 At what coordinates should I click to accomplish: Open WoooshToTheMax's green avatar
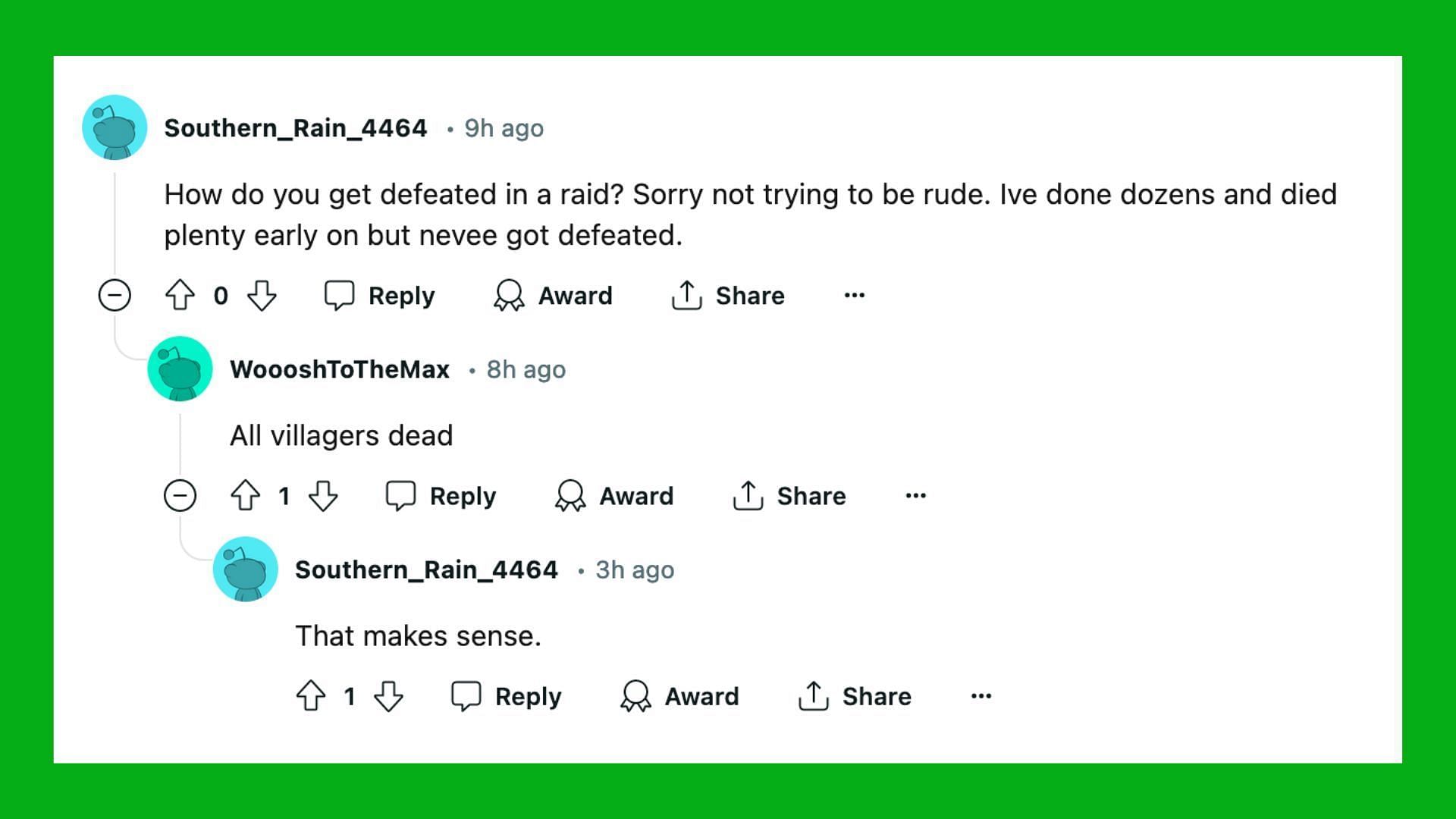(x=180, y=369)
